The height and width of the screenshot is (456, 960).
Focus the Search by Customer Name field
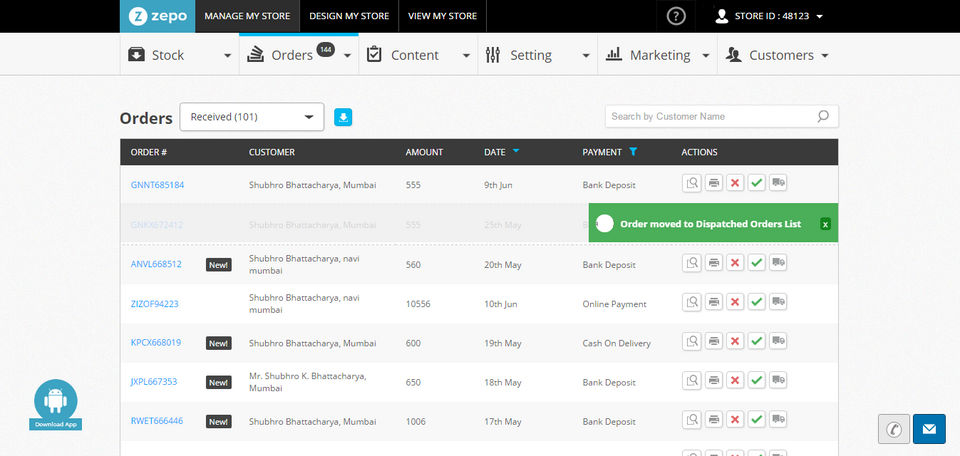(x=722, y=116)
